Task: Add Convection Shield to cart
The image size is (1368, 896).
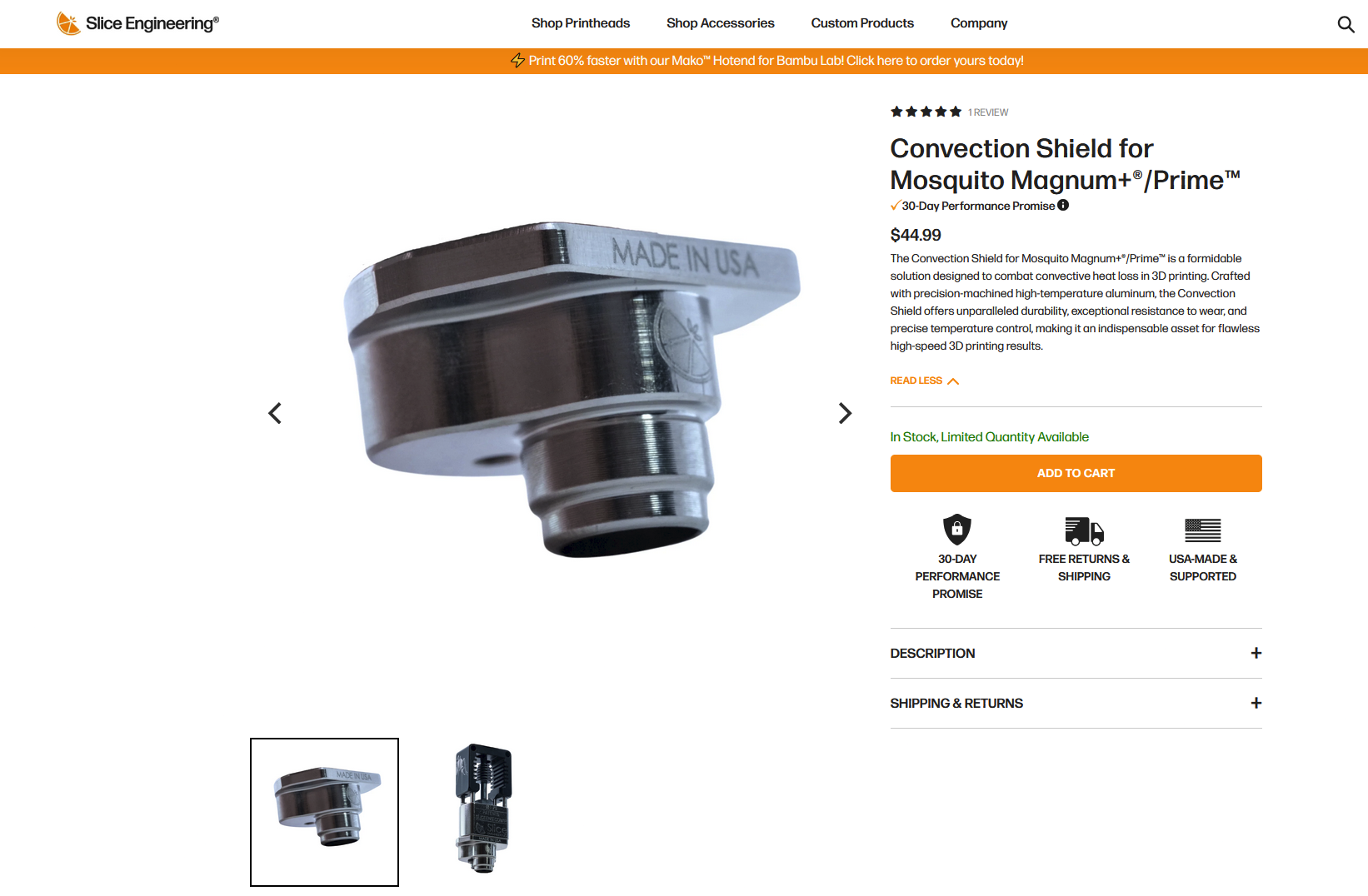Action: 1076,473
